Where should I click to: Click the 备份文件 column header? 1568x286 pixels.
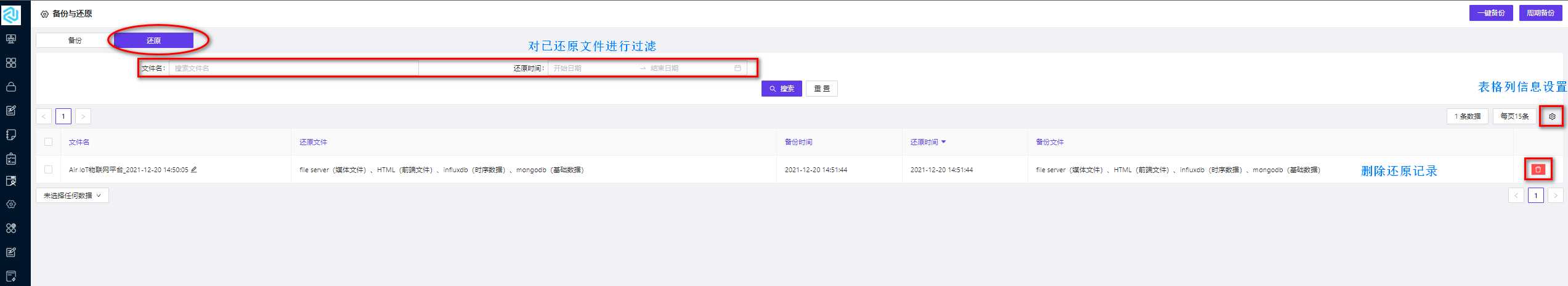pyautogui.click(x=1050, y=142)
